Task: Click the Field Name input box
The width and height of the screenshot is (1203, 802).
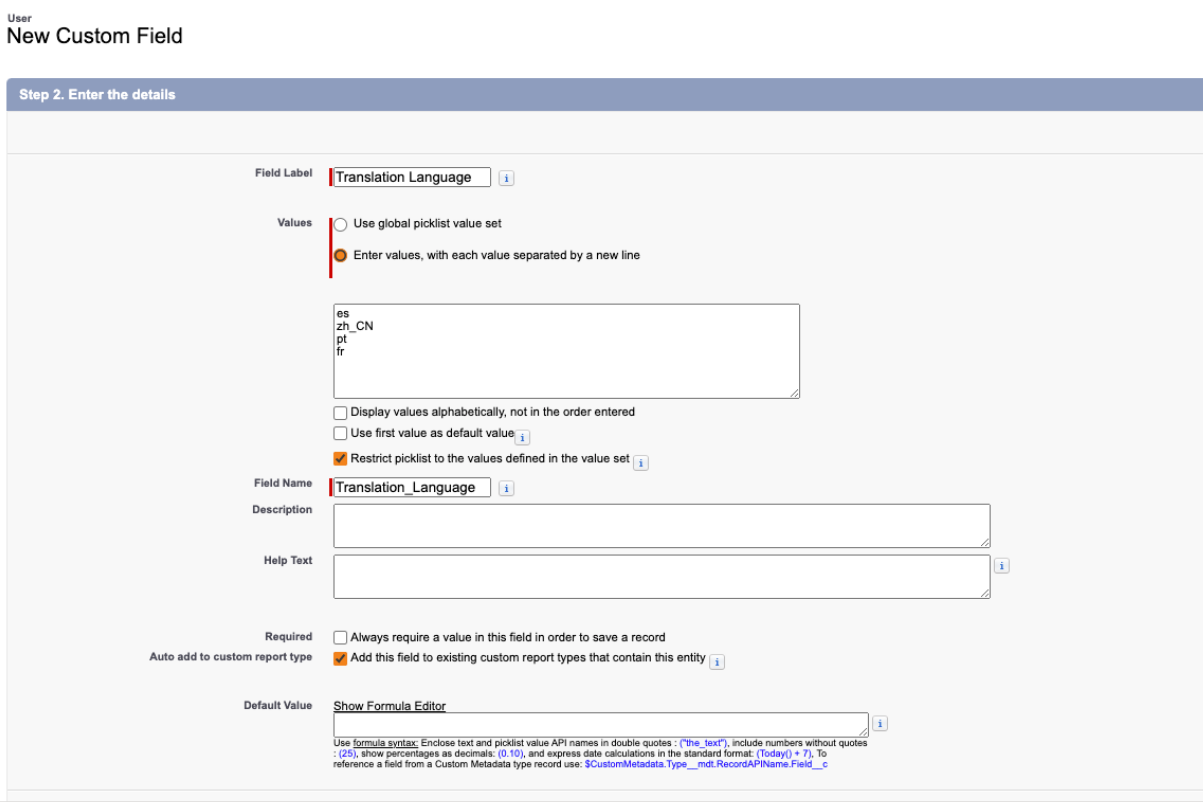Action: 412,487
